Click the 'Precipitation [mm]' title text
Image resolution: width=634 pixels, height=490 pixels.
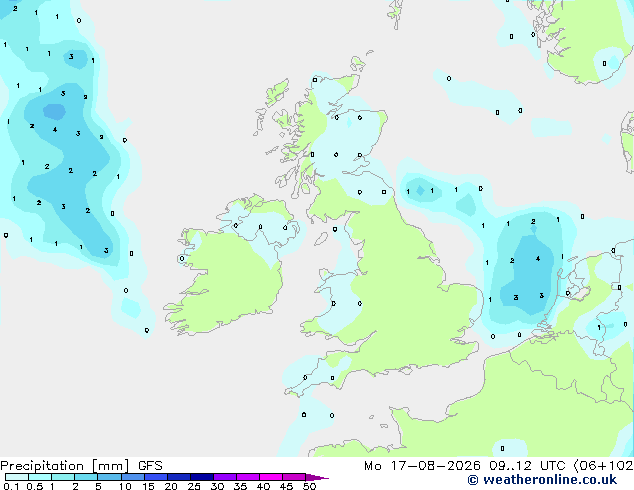click(x=65, y=466)
